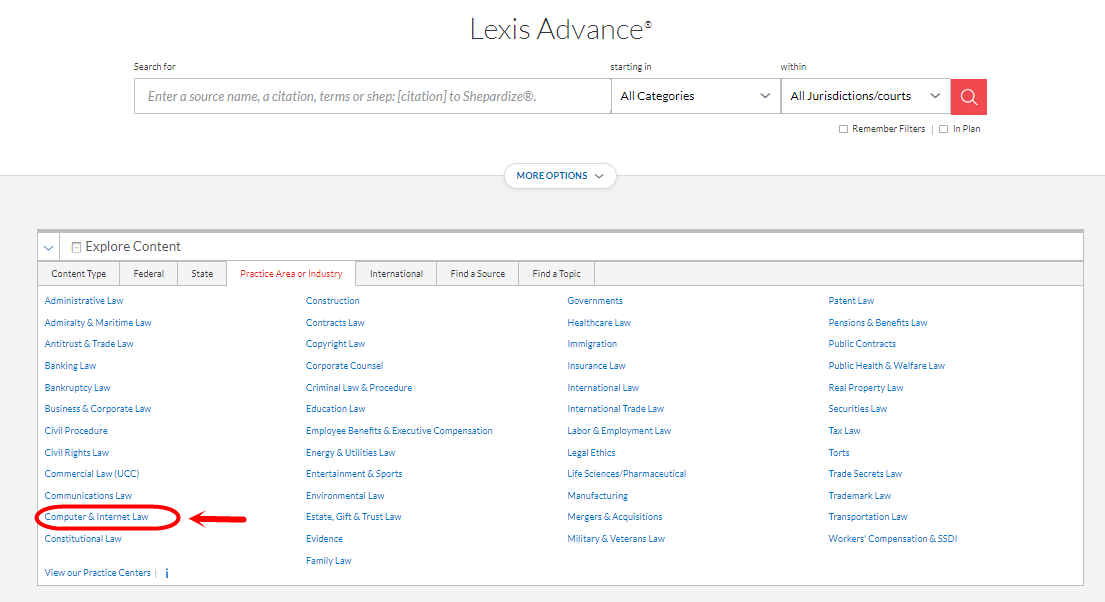Expand MORE OPTIONS
Viewport: 1105px width, 602px height.
tap(560, 176)
